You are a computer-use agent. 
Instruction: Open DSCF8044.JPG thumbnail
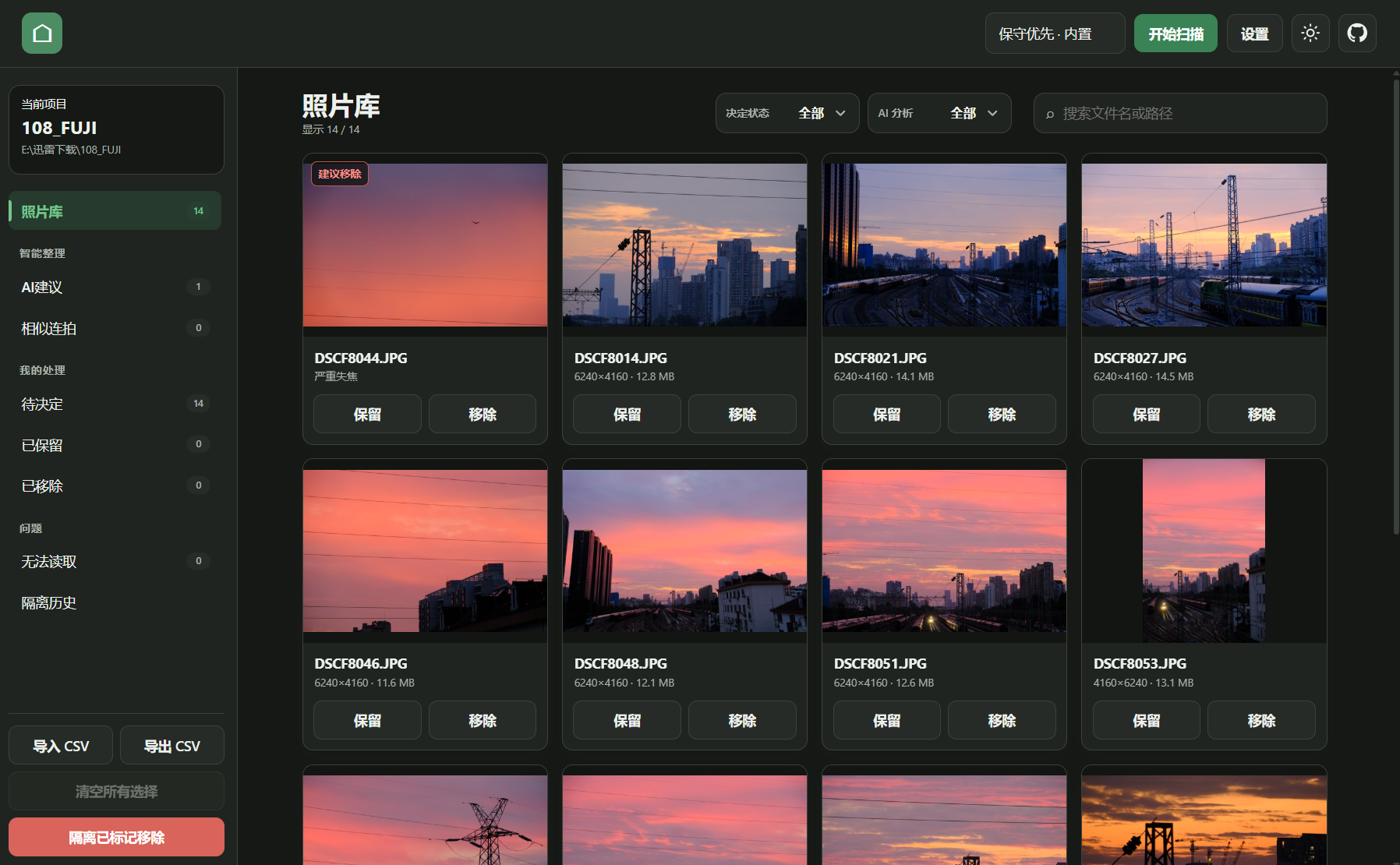click(x=425, y=245)
